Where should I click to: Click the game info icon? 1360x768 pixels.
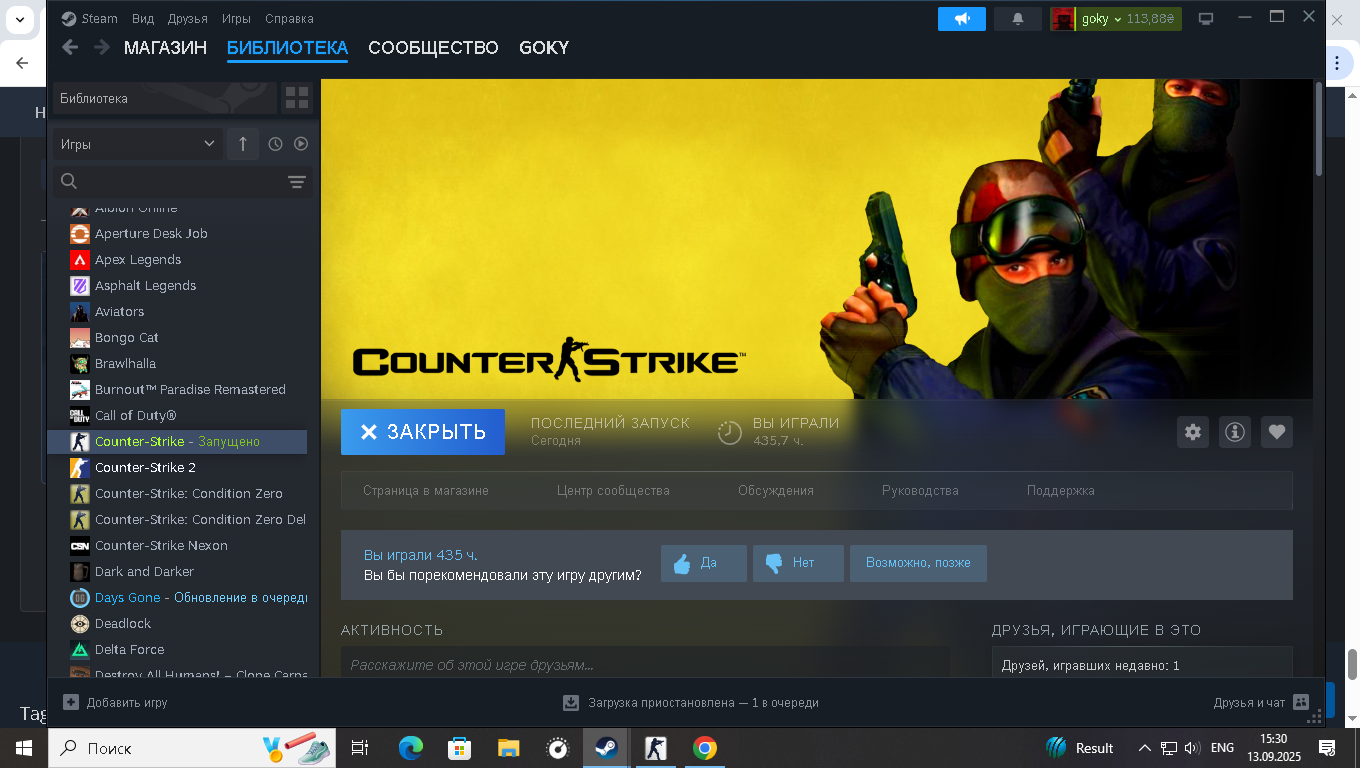(1235, 432)
